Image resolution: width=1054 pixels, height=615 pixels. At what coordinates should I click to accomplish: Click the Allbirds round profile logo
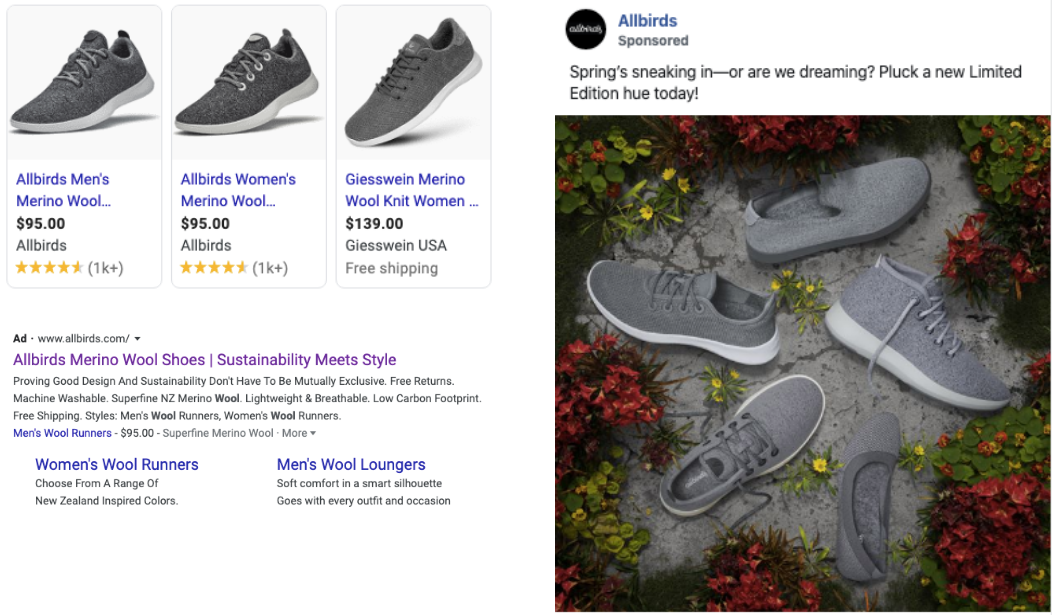click(x=585, y=30)
